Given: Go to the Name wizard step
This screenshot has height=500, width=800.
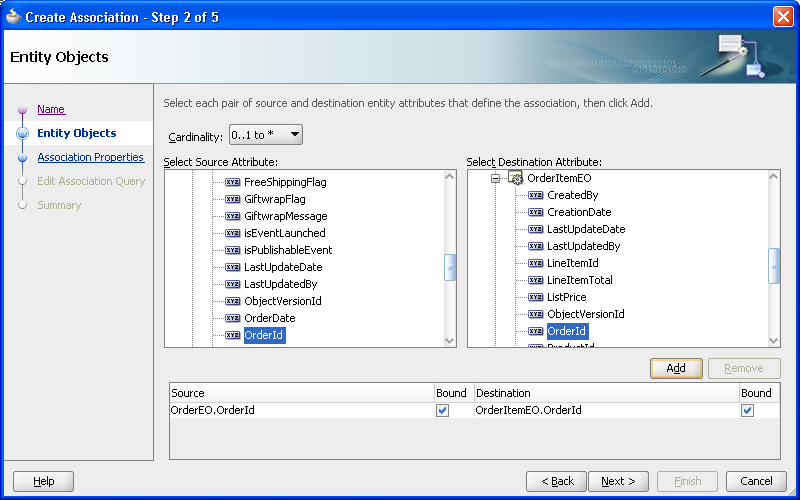Looking at the screenshot, I should (x=51, y=109).
